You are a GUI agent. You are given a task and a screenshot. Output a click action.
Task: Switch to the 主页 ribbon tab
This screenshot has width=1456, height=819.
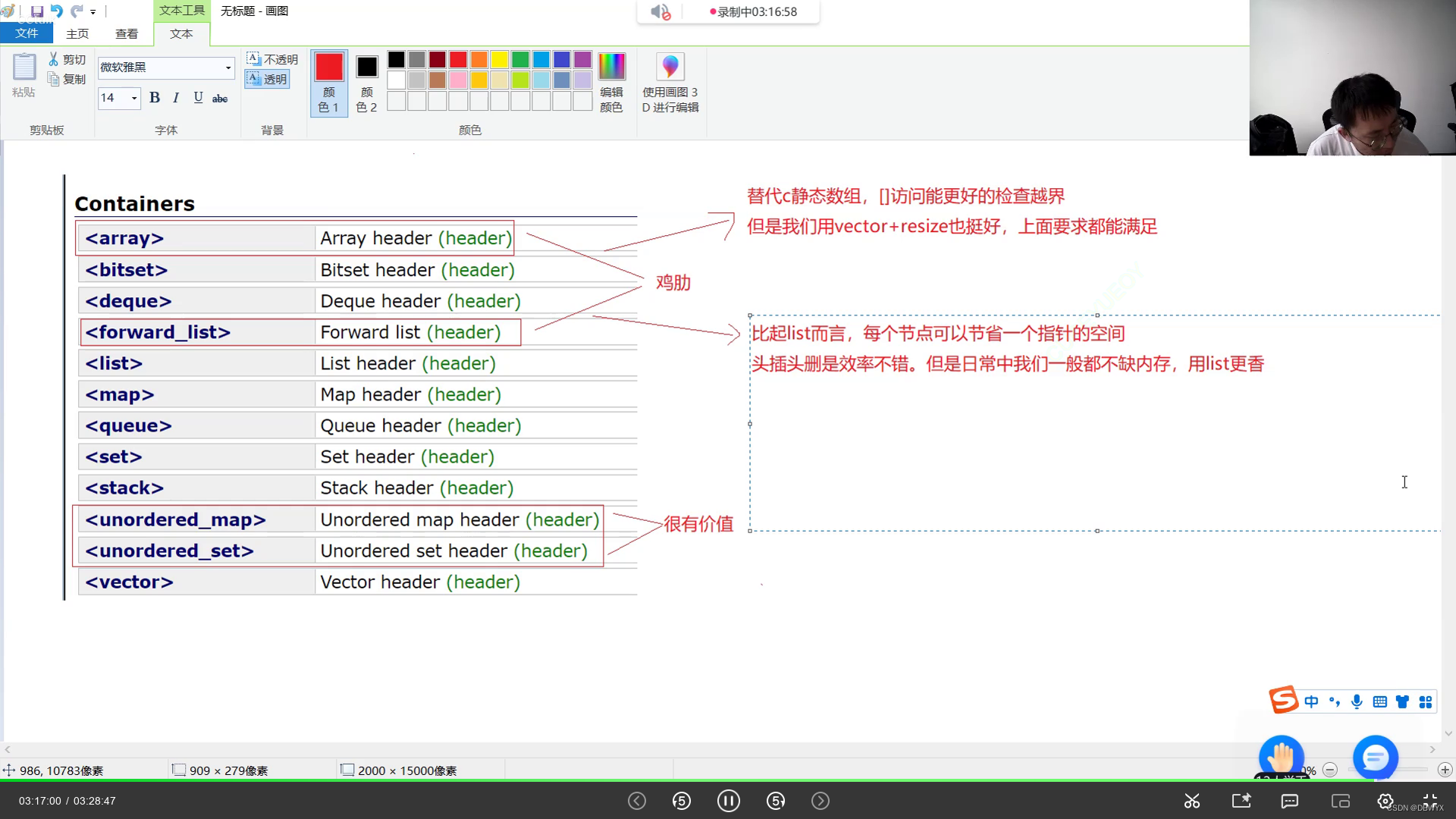(x=77, y=33)
